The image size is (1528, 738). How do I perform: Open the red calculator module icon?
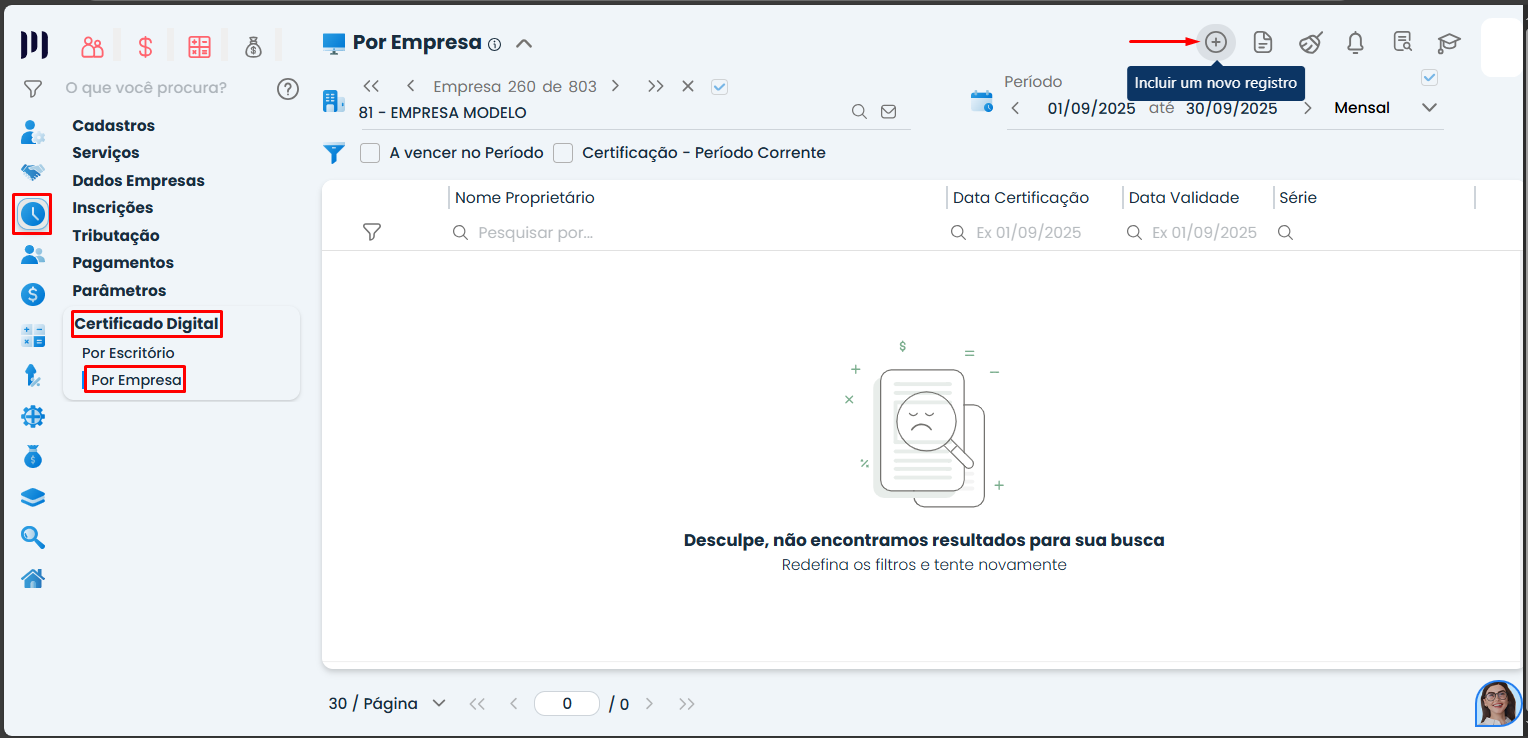(x=200, y=46)
